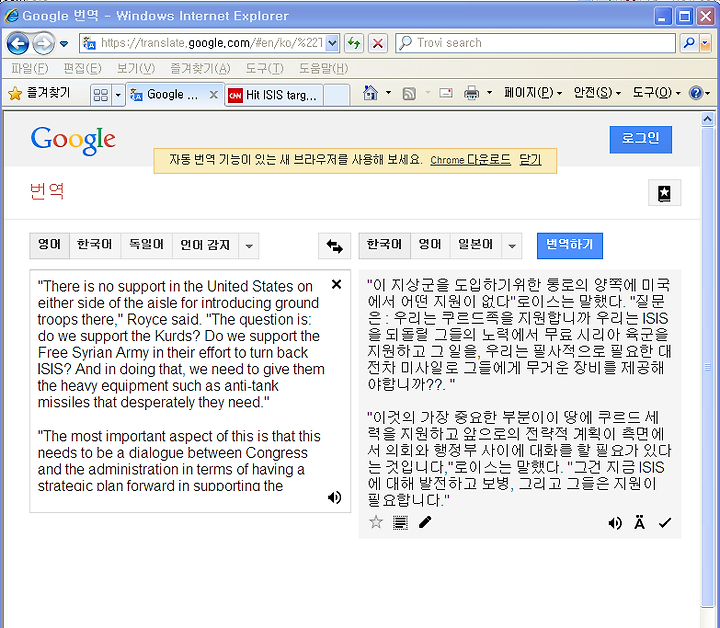Click the Google logo

coord(73,140)
